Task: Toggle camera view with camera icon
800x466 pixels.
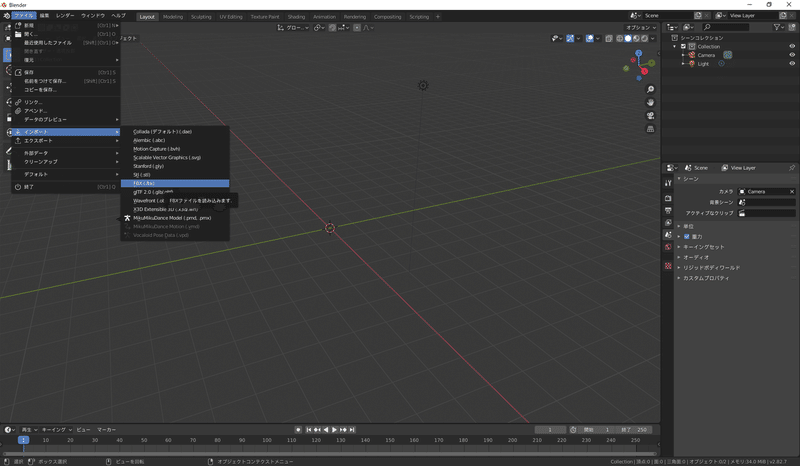Action: coord(650,116)
